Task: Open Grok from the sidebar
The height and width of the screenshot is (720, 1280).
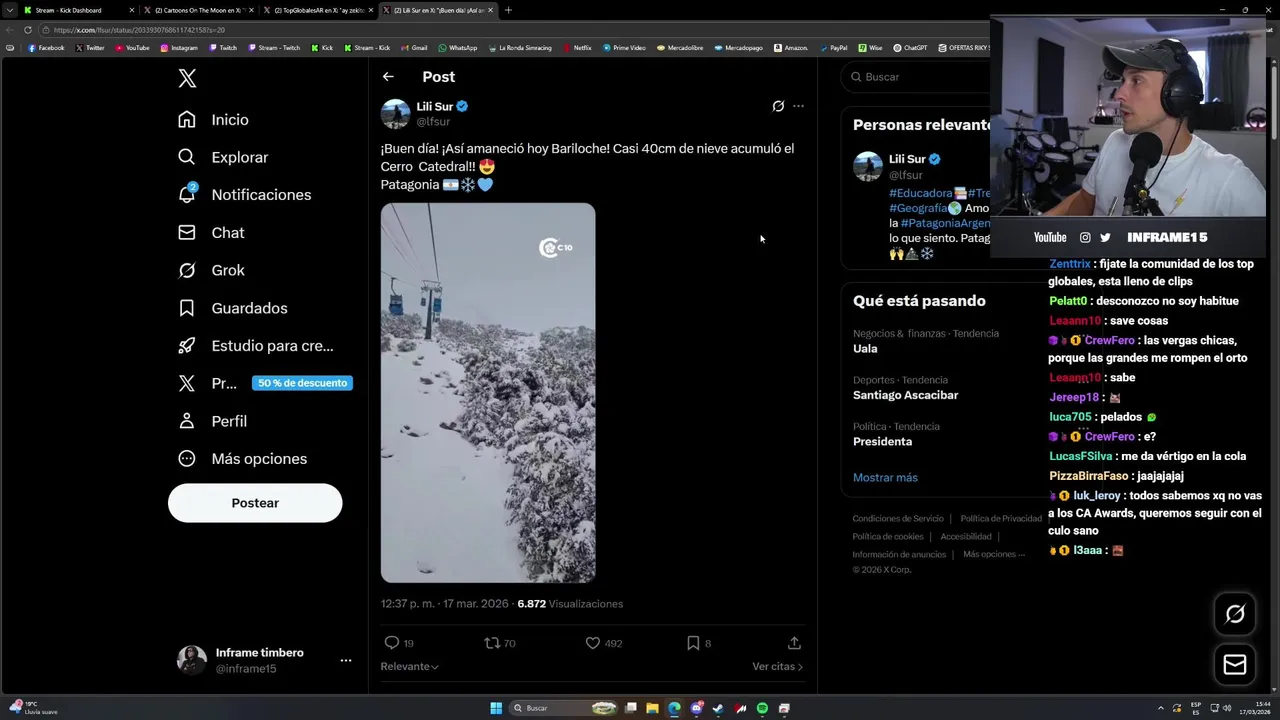Action: click(x=211, y=270)
